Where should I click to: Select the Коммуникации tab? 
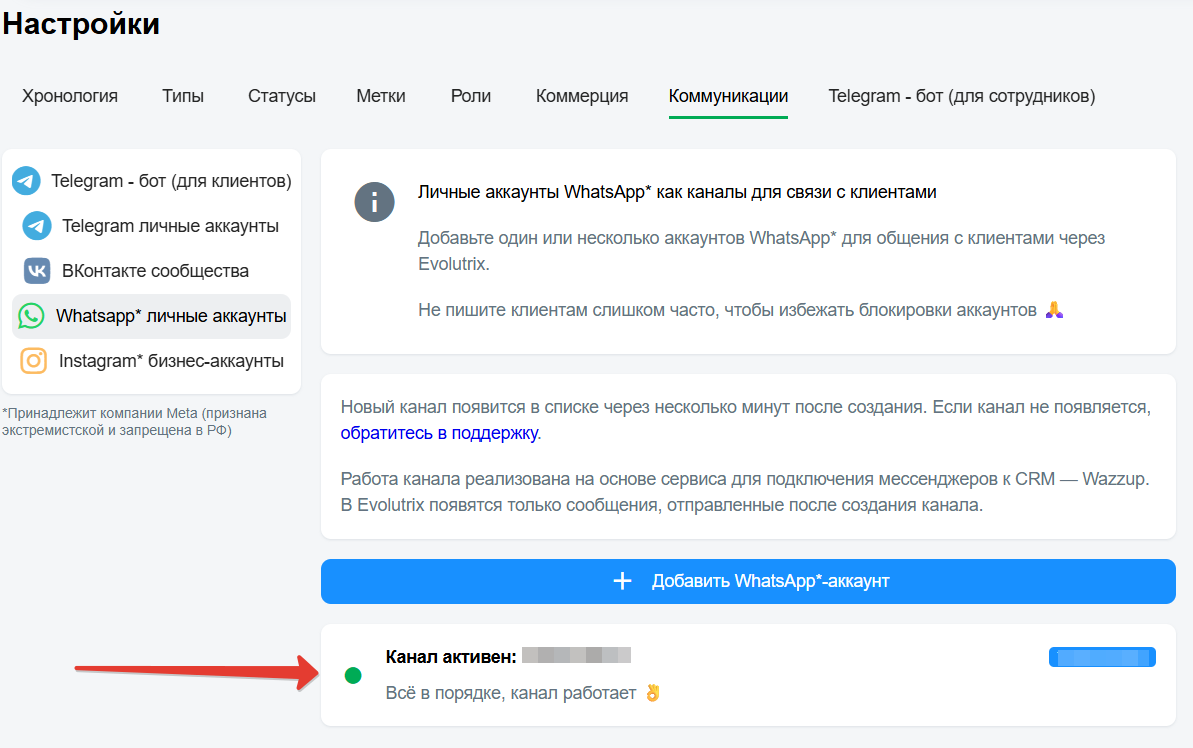728,97
